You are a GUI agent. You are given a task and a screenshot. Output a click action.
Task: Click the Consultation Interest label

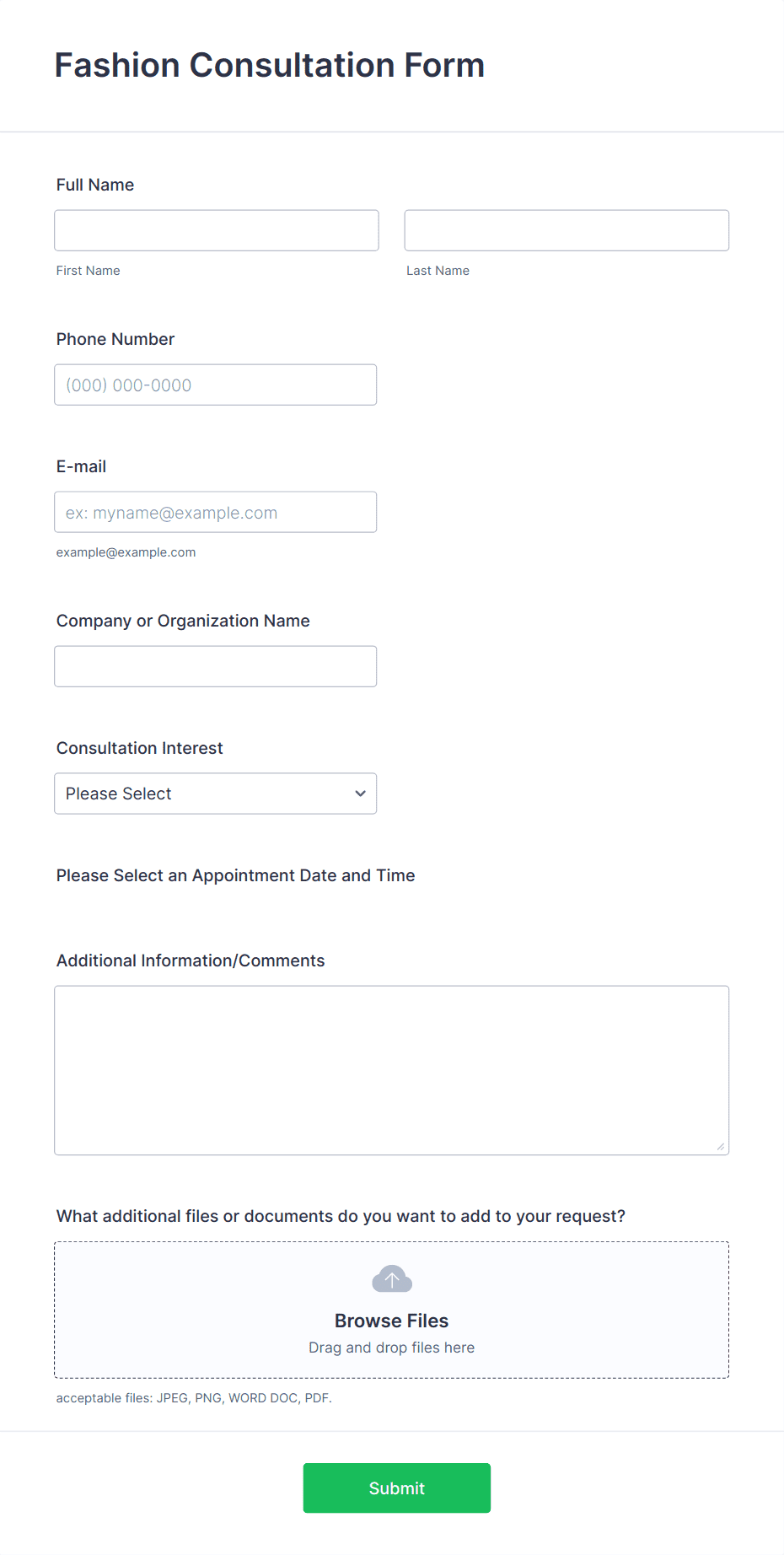coord(140,748)
